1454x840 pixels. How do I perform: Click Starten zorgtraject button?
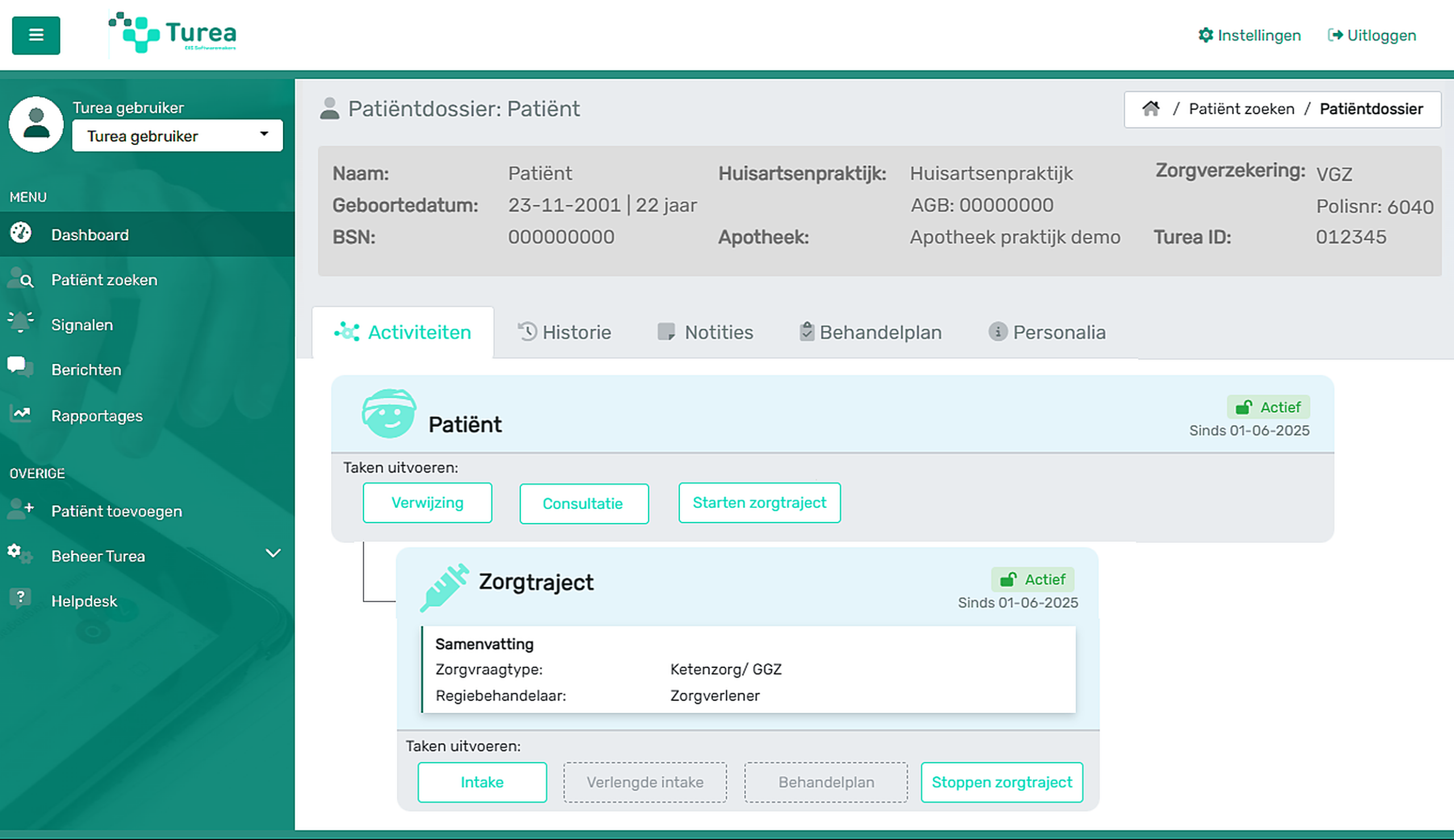pos(759,503)
